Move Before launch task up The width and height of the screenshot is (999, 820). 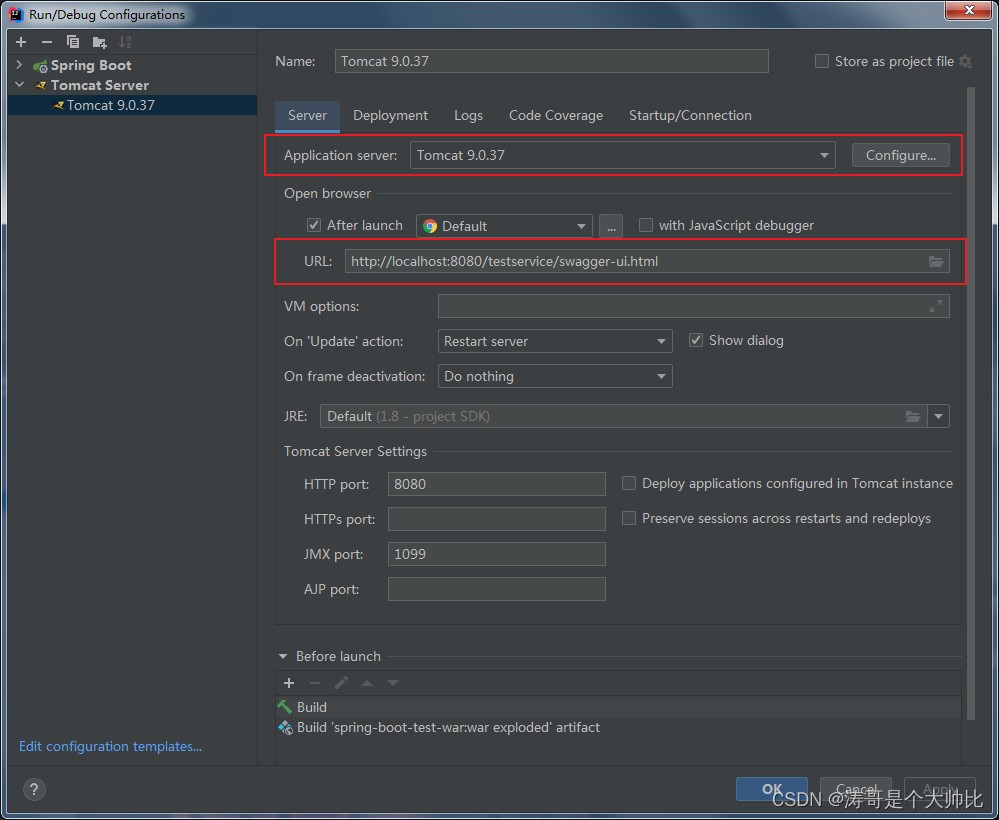click(x=367, y=683)
